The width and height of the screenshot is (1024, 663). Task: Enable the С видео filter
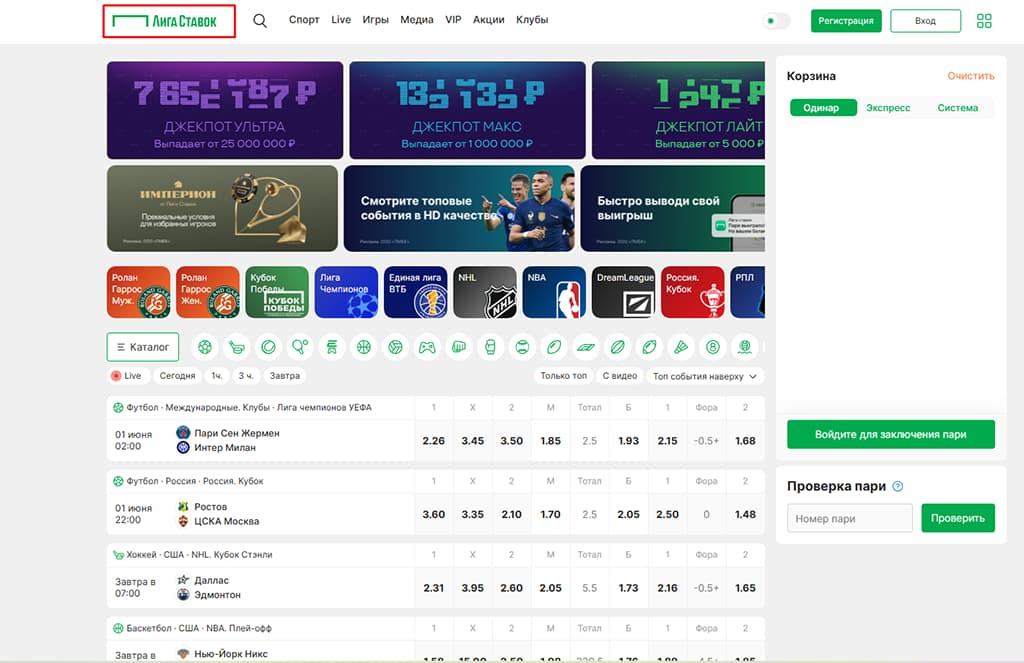[620, 376]
